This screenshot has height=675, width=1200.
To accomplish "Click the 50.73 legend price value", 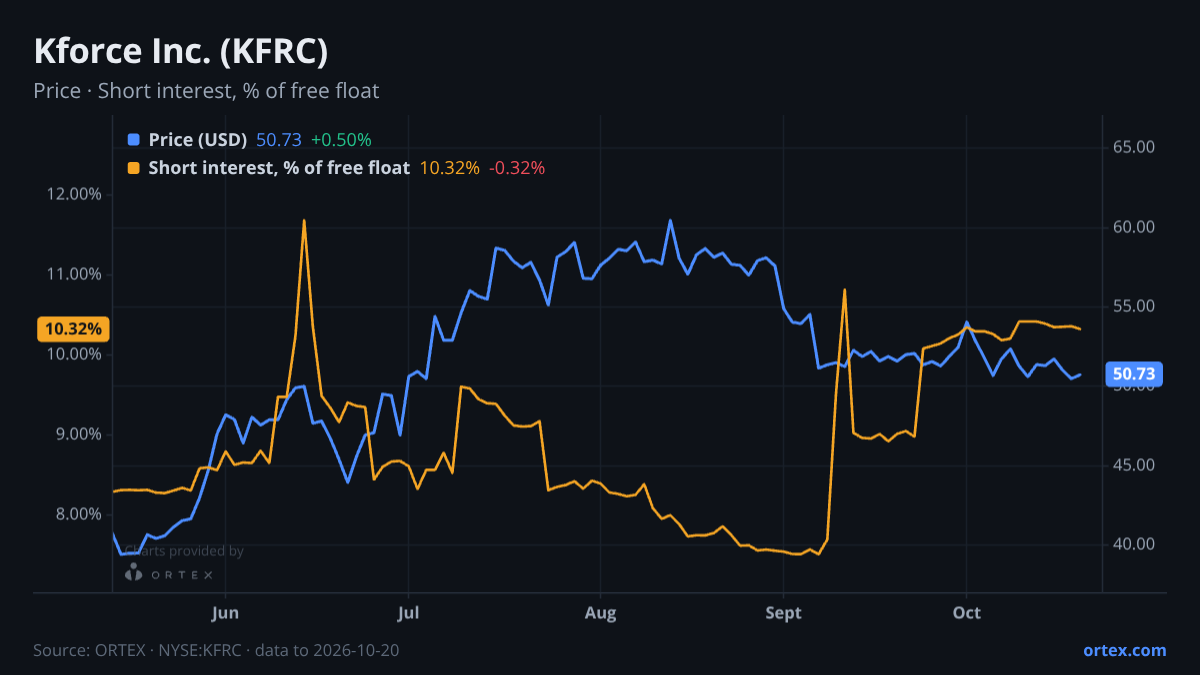I will tap(279, 140).
